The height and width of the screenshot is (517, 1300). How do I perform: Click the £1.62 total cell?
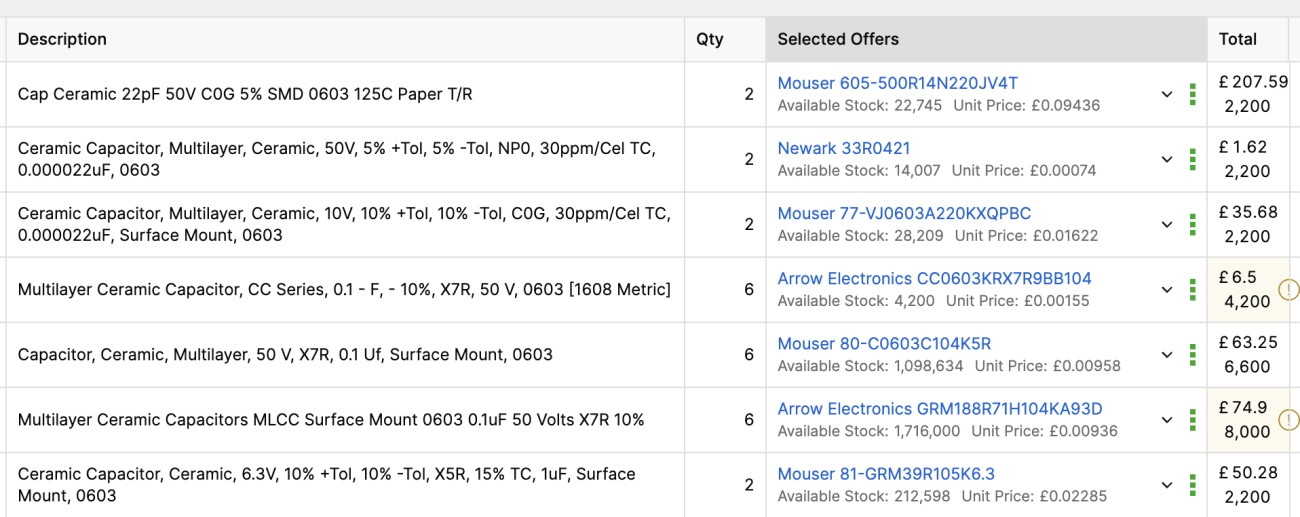[1248, 159]
